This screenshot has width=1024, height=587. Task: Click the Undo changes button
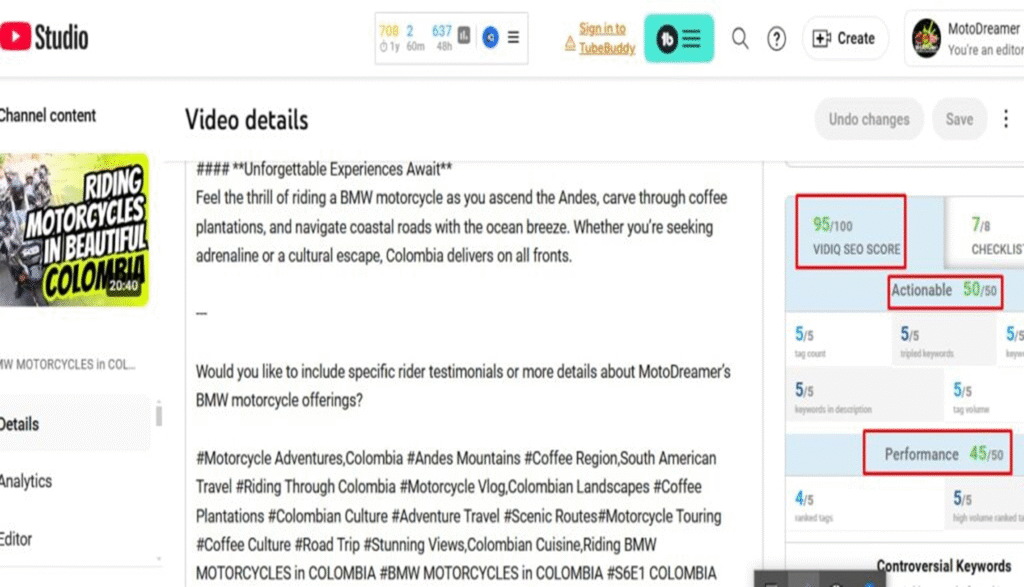(x=869, y=119)
